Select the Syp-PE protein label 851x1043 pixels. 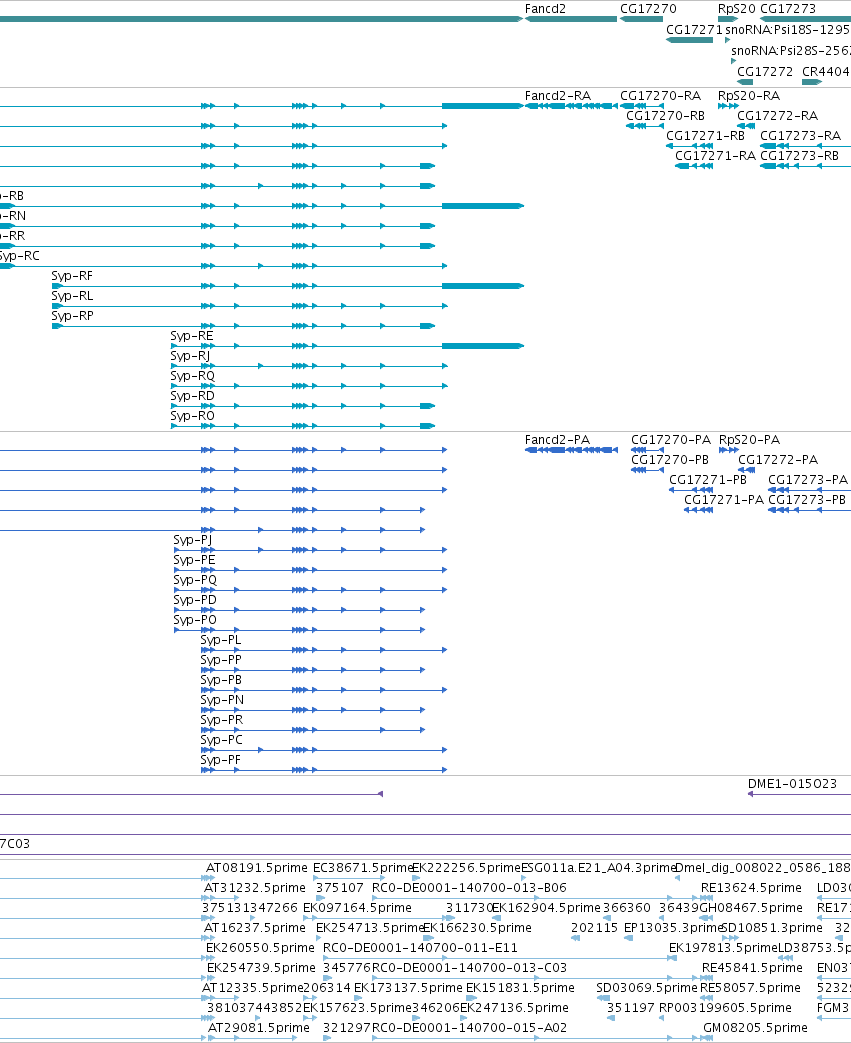point(194,559)
